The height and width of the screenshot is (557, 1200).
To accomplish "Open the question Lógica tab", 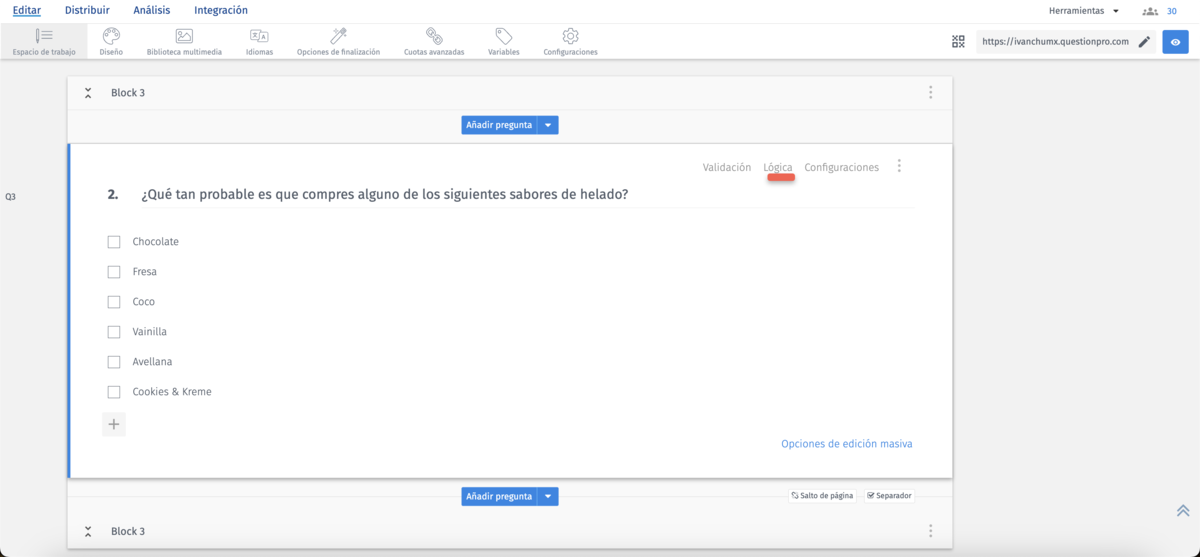I will pyautogui.click(x=778, y=167).
